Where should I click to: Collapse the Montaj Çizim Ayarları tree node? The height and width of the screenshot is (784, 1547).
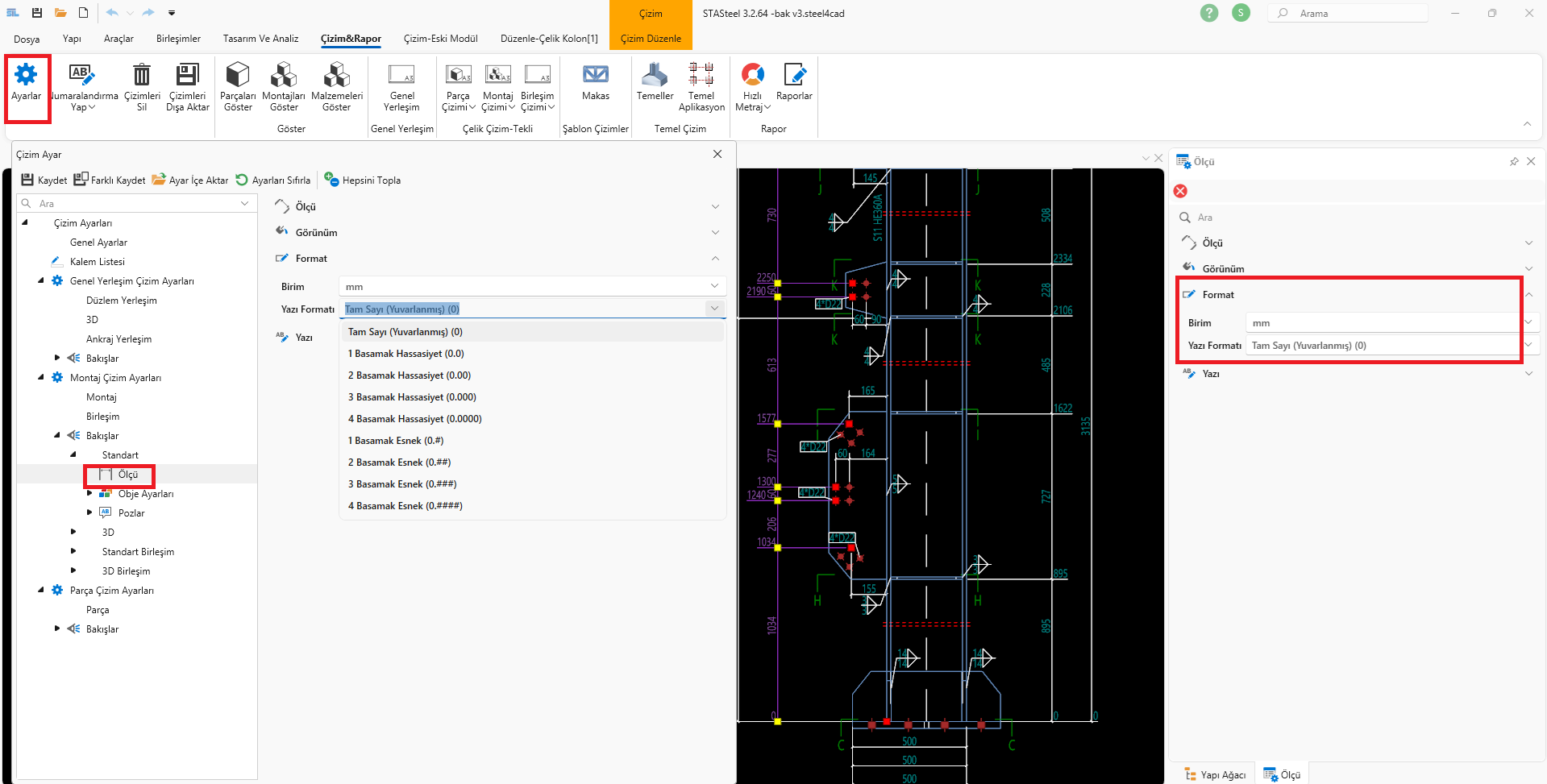pyautogui.click(x=41, y=377)
